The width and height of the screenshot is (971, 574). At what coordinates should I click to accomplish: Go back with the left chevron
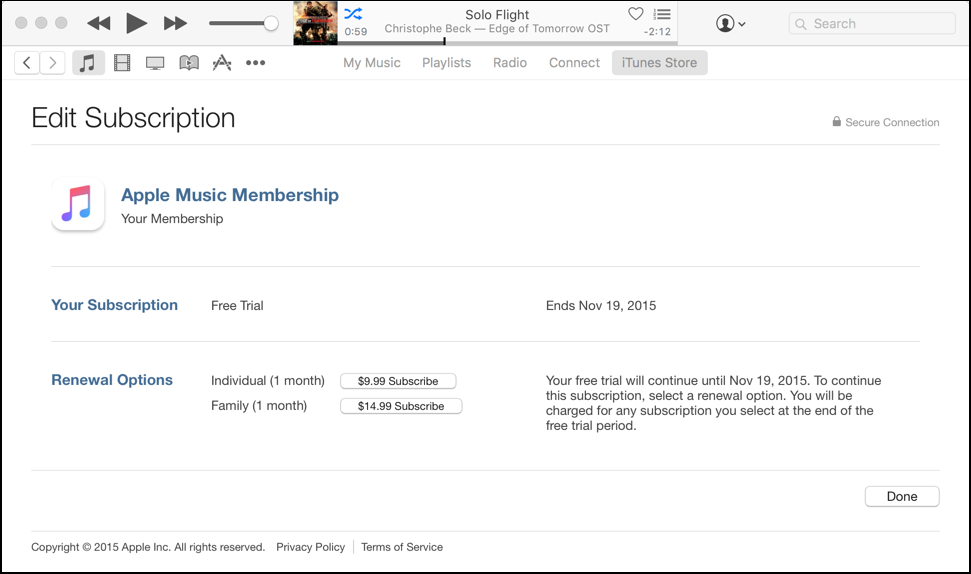pos(27,63)
